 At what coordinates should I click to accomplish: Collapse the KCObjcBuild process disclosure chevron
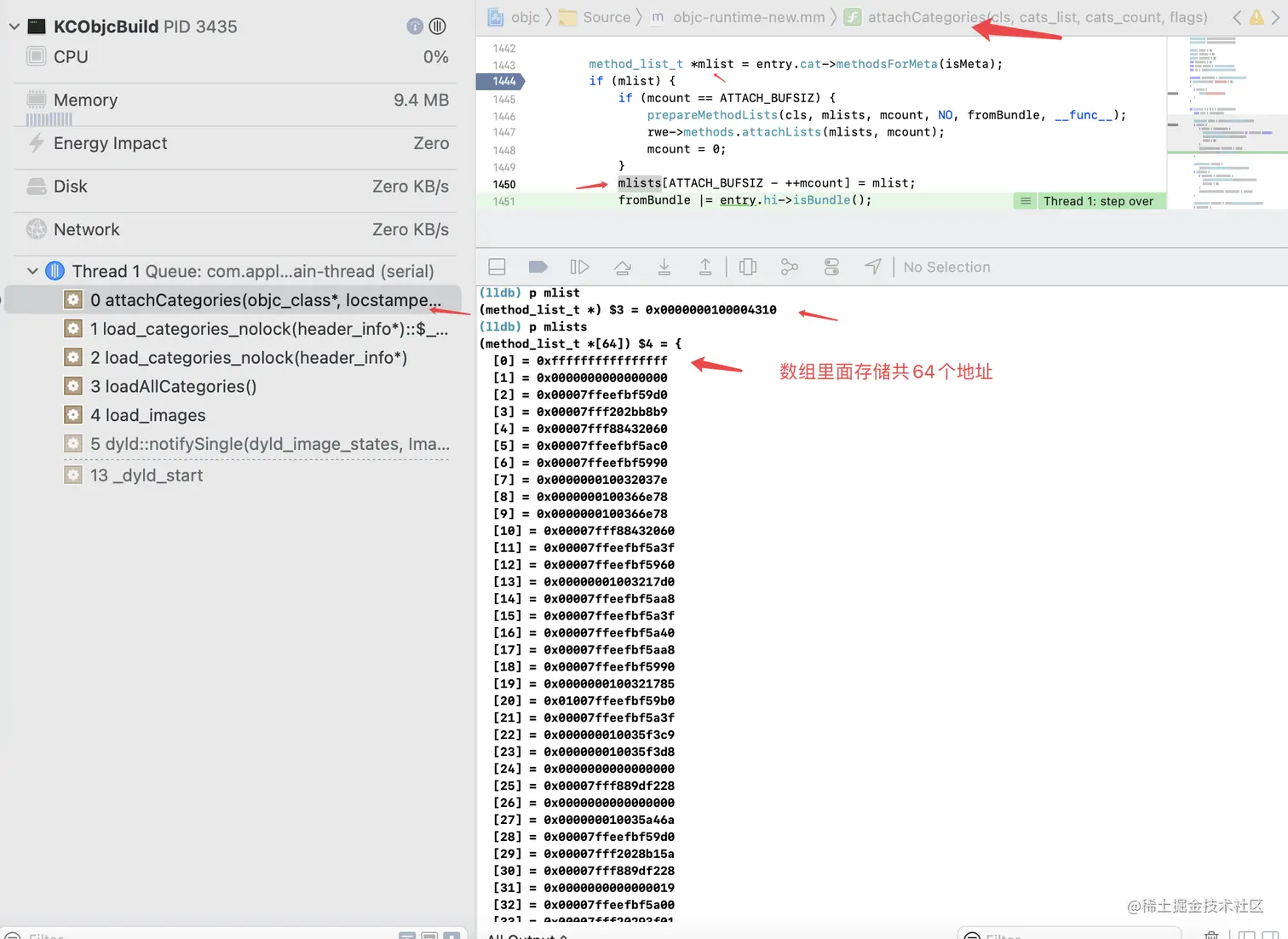[x=14, y=26]
